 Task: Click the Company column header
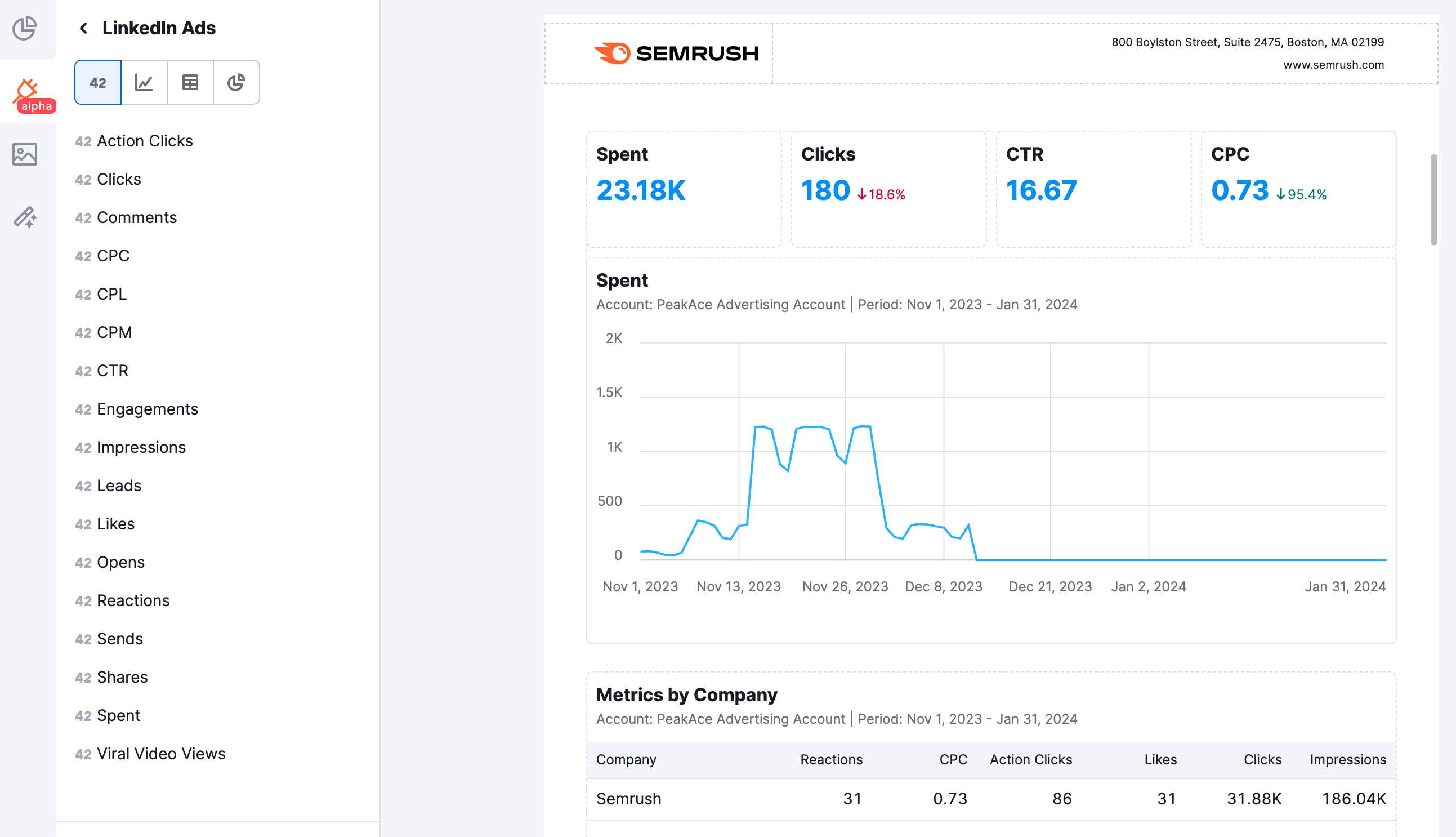tap(626, 759)
